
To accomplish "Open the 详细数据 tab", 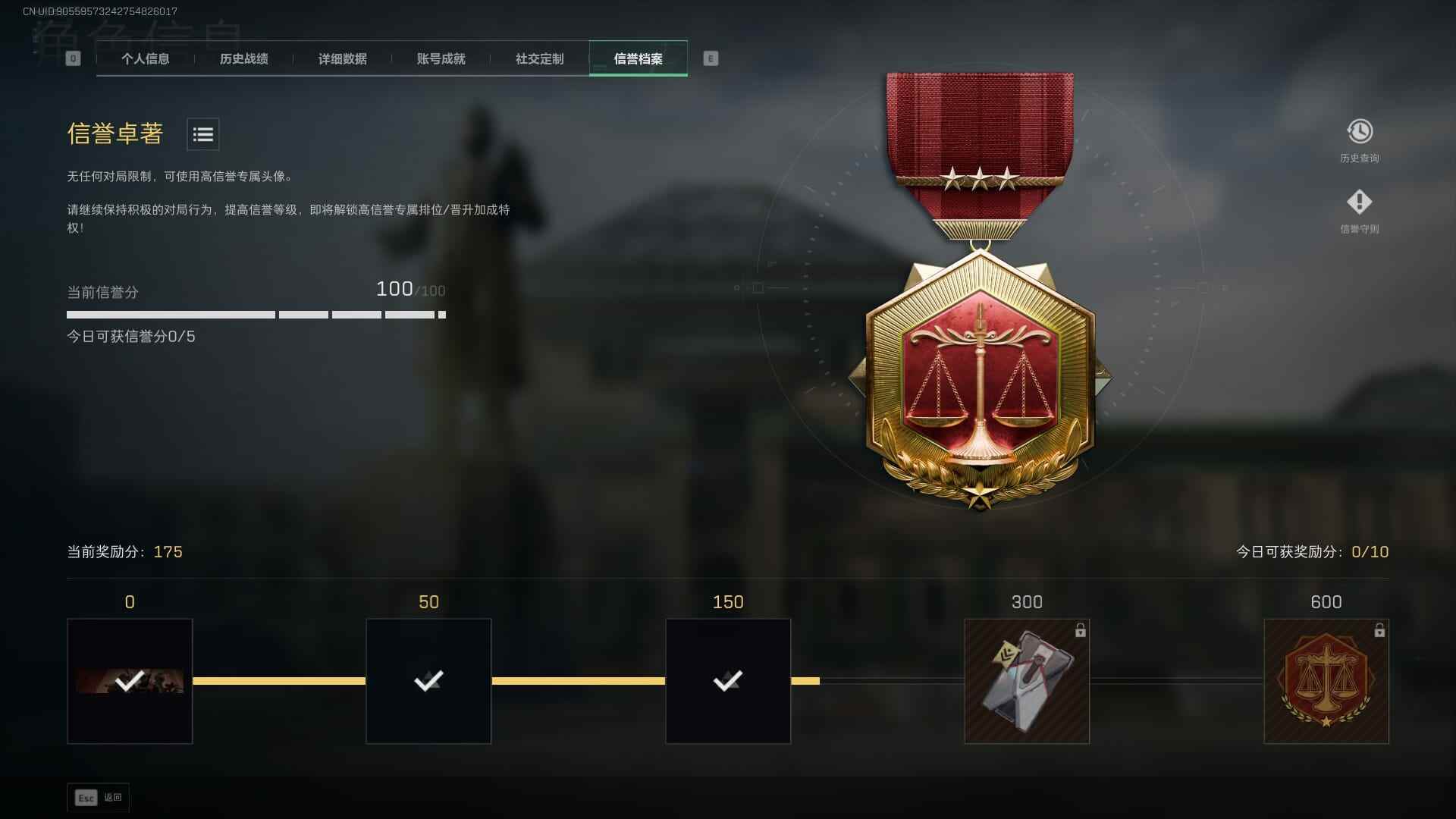I will click(x=343, y=58).
